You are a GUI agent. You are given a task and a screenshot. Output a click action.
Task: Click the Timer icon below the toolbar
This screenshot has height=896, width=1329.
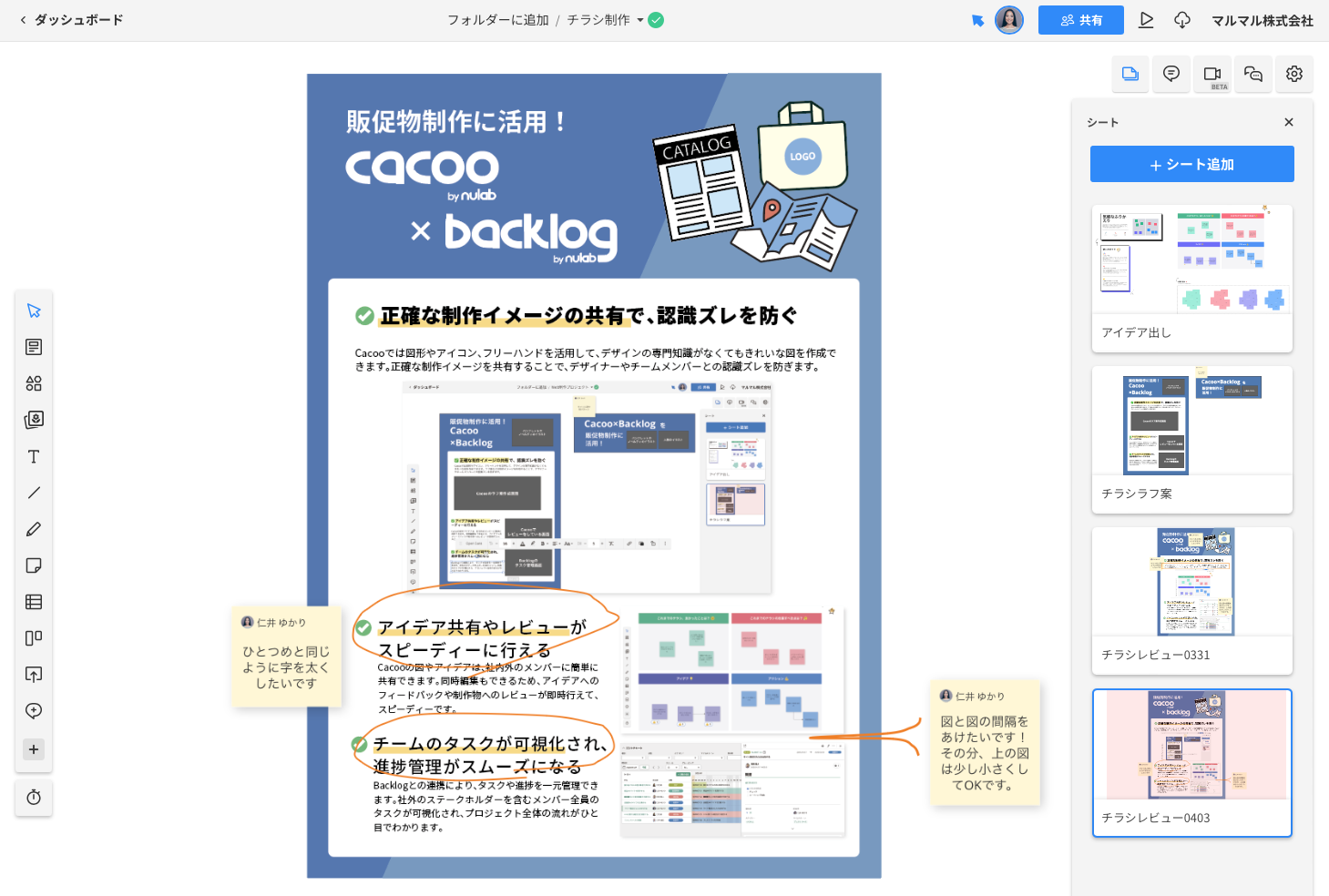click(34, 798)
